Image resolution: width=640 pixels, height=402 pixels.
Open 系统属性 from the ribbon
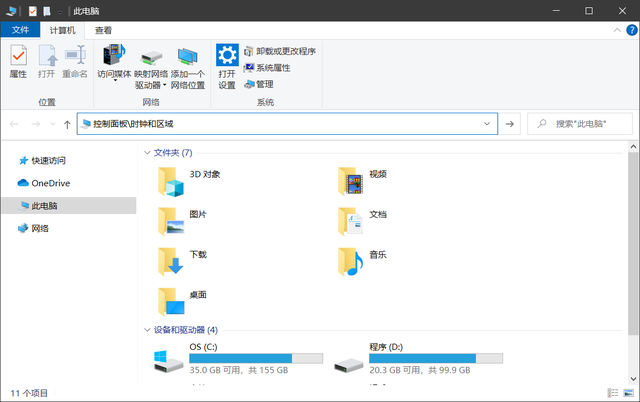click(266, 68)
